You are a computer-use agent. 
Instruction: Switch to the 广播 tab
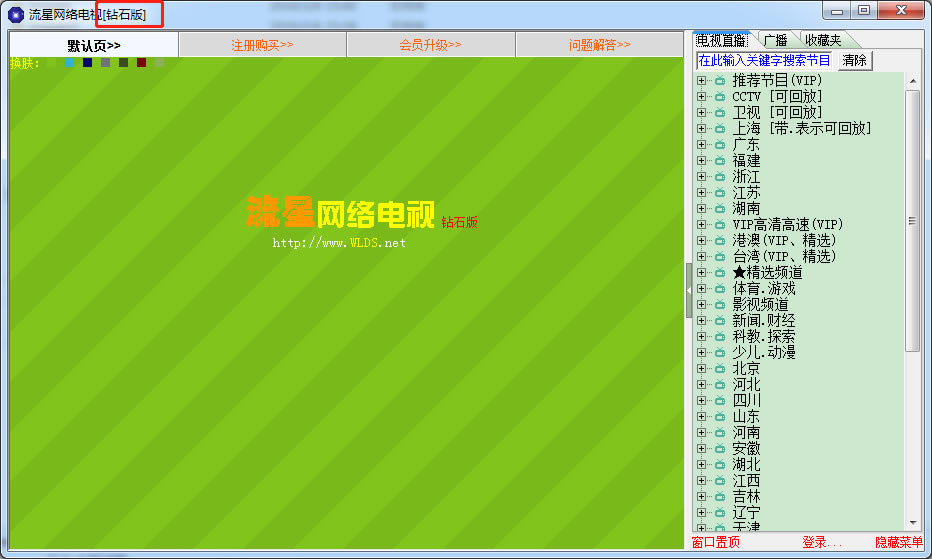775,40
